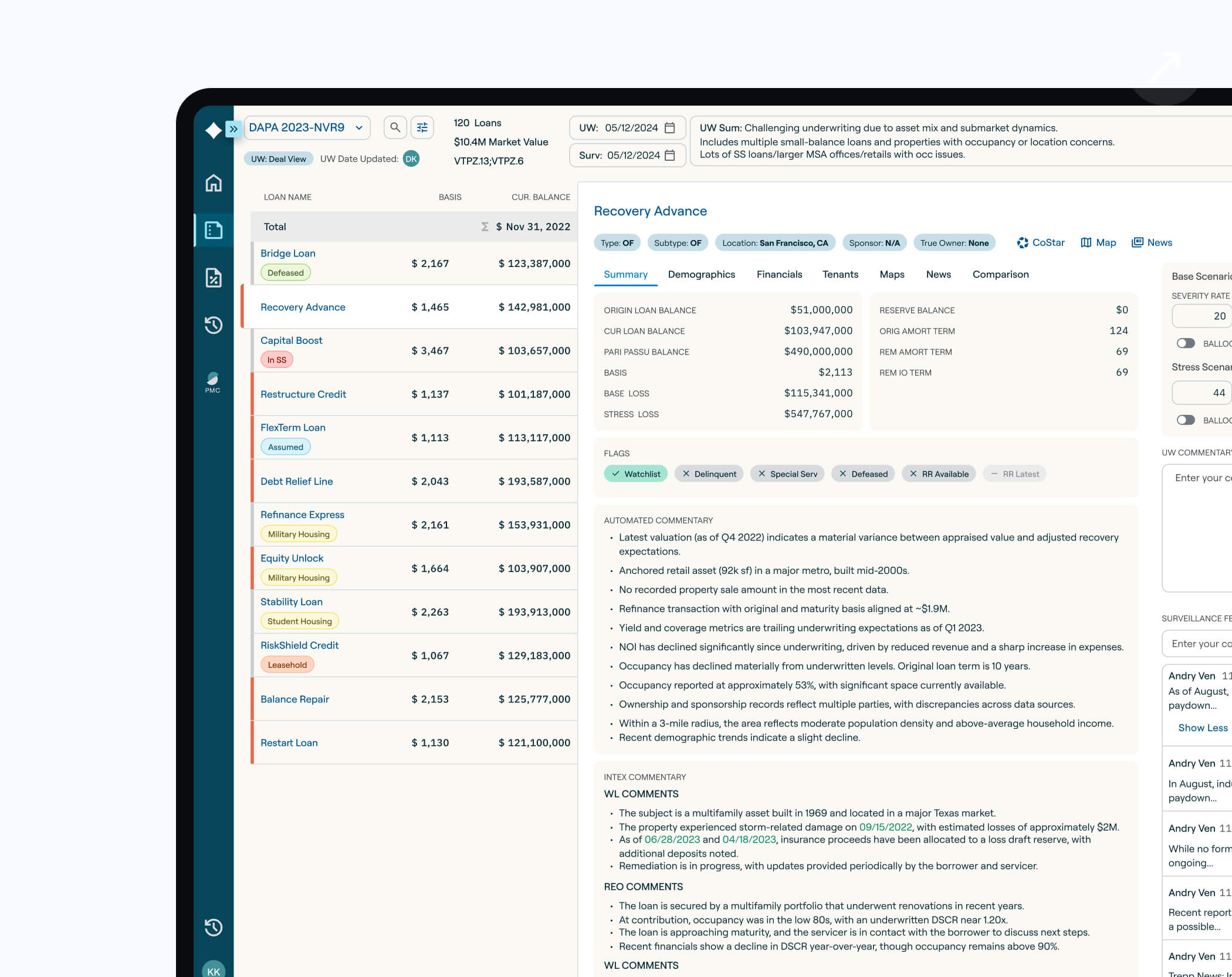Click the search magnifier icon
This screenshot has height=977, width=1232.
tap(395, 127)
